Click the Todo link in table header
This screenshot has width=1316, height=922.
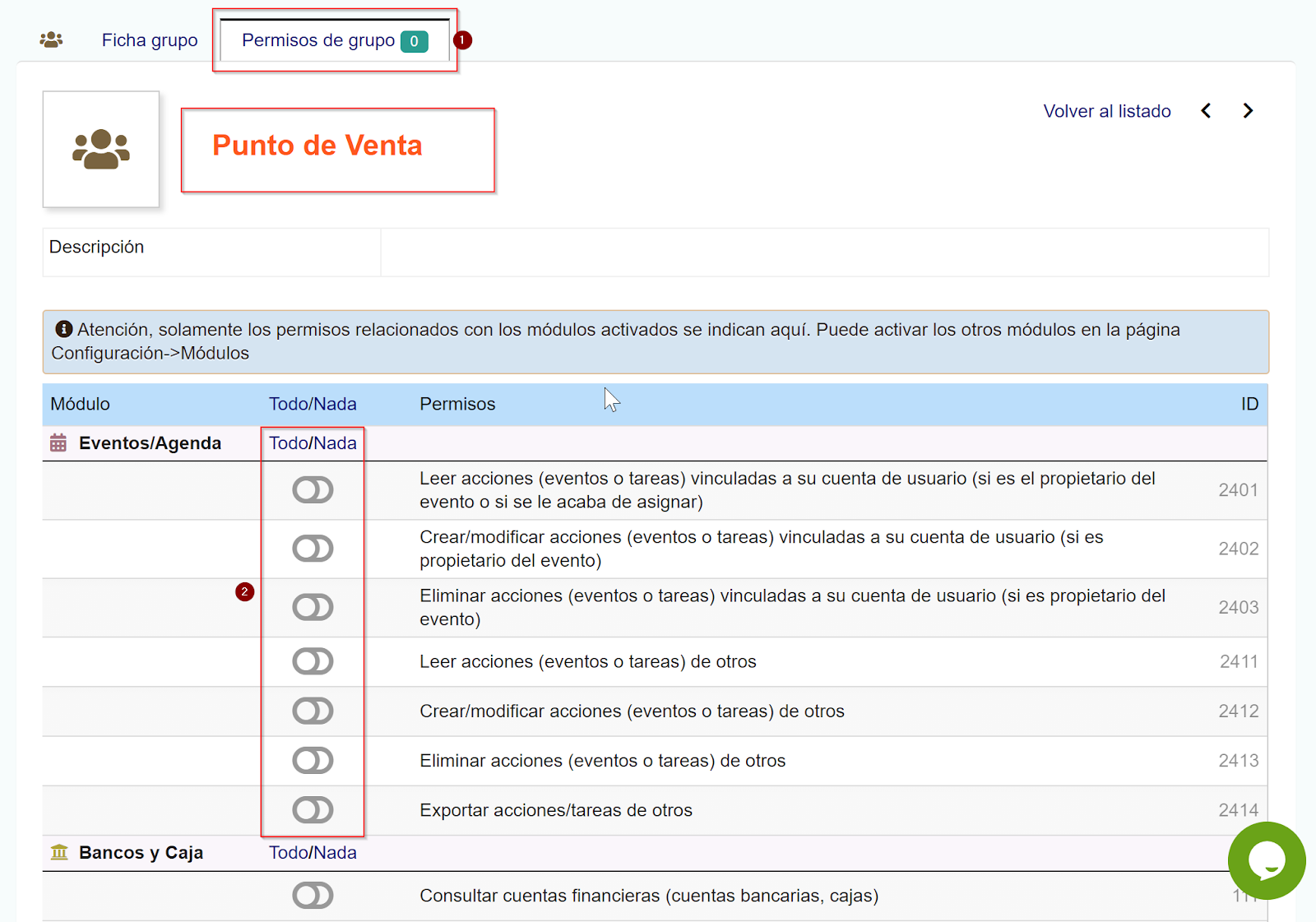click(x=287, y=404)
